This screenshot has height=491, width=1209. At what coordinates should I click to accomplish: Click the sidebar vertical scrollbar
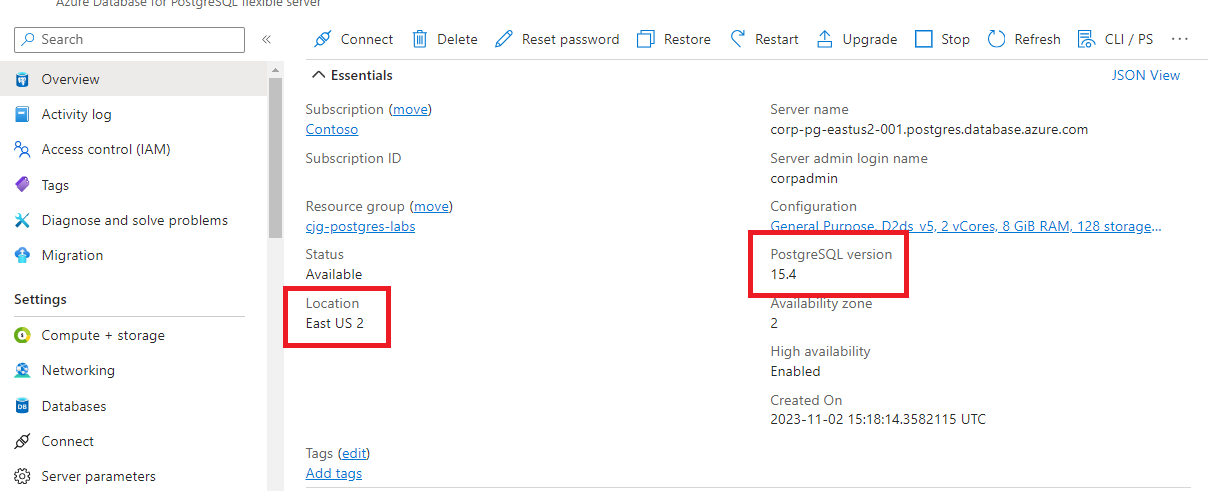[x=275, y=157]
